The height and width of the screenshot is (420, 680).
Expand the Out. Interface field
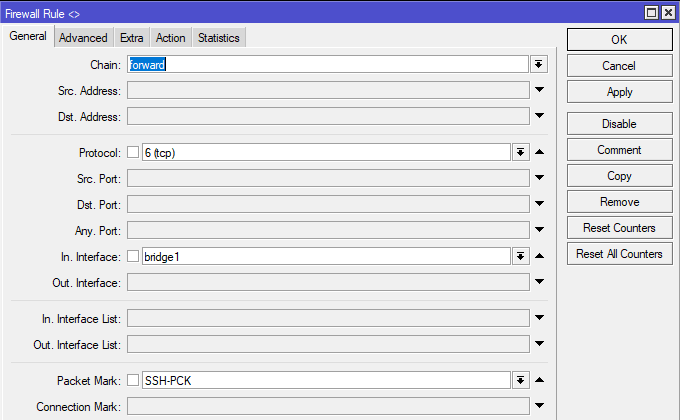pyautogui.click(x=539, y=282)
